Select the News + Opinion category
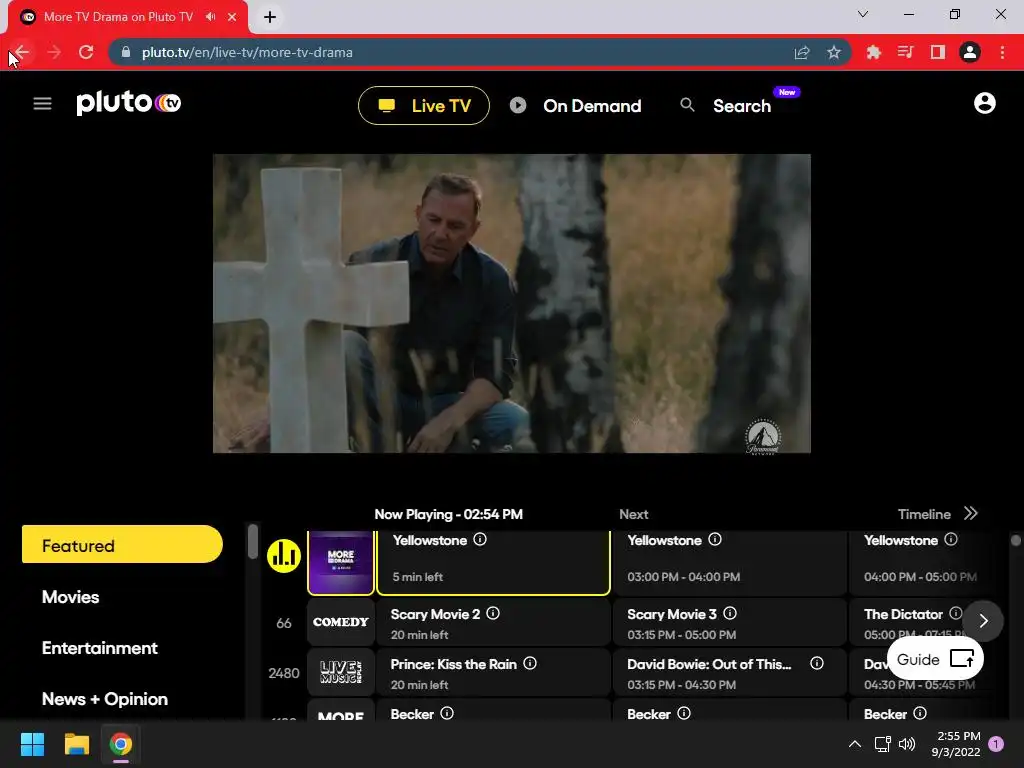Viewport: 1024px width, 768px height. pos(105,699)
